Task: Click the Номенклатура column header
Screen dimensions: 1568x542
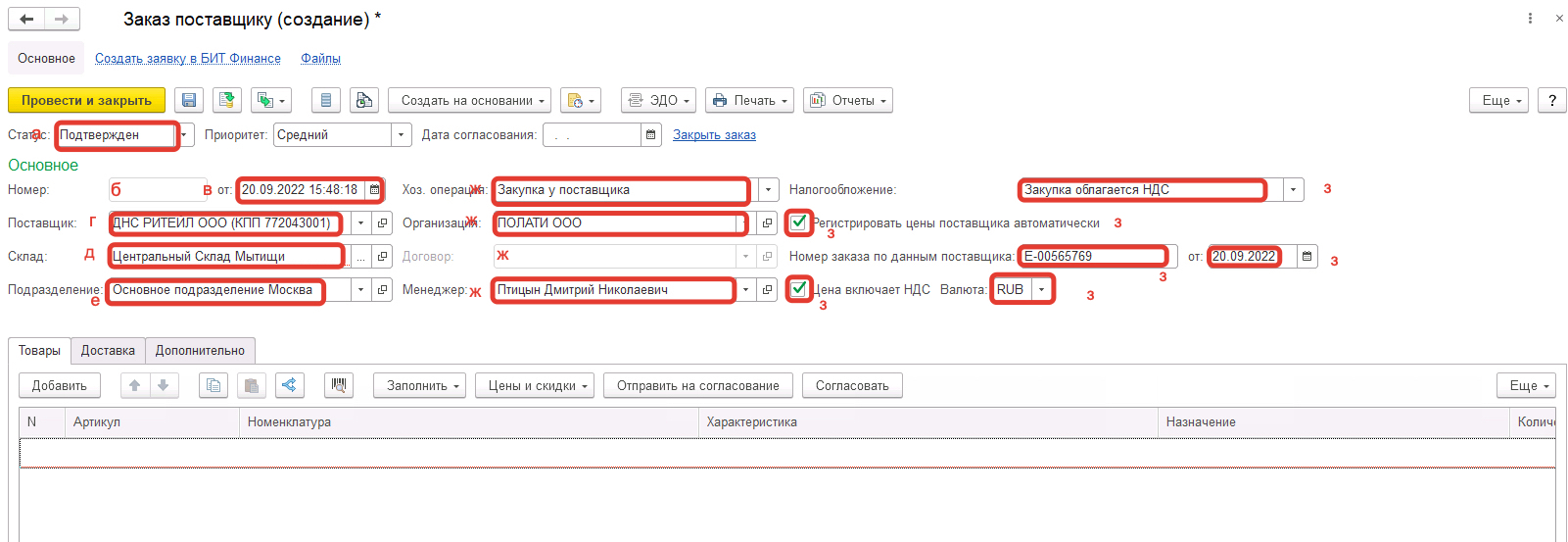Action: [468, 421]
